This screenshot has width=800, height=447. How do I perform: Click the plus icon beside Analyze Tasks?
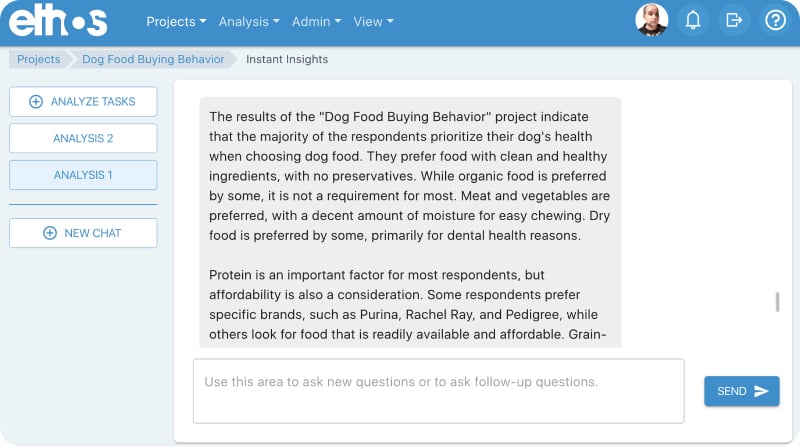(36, 102)
